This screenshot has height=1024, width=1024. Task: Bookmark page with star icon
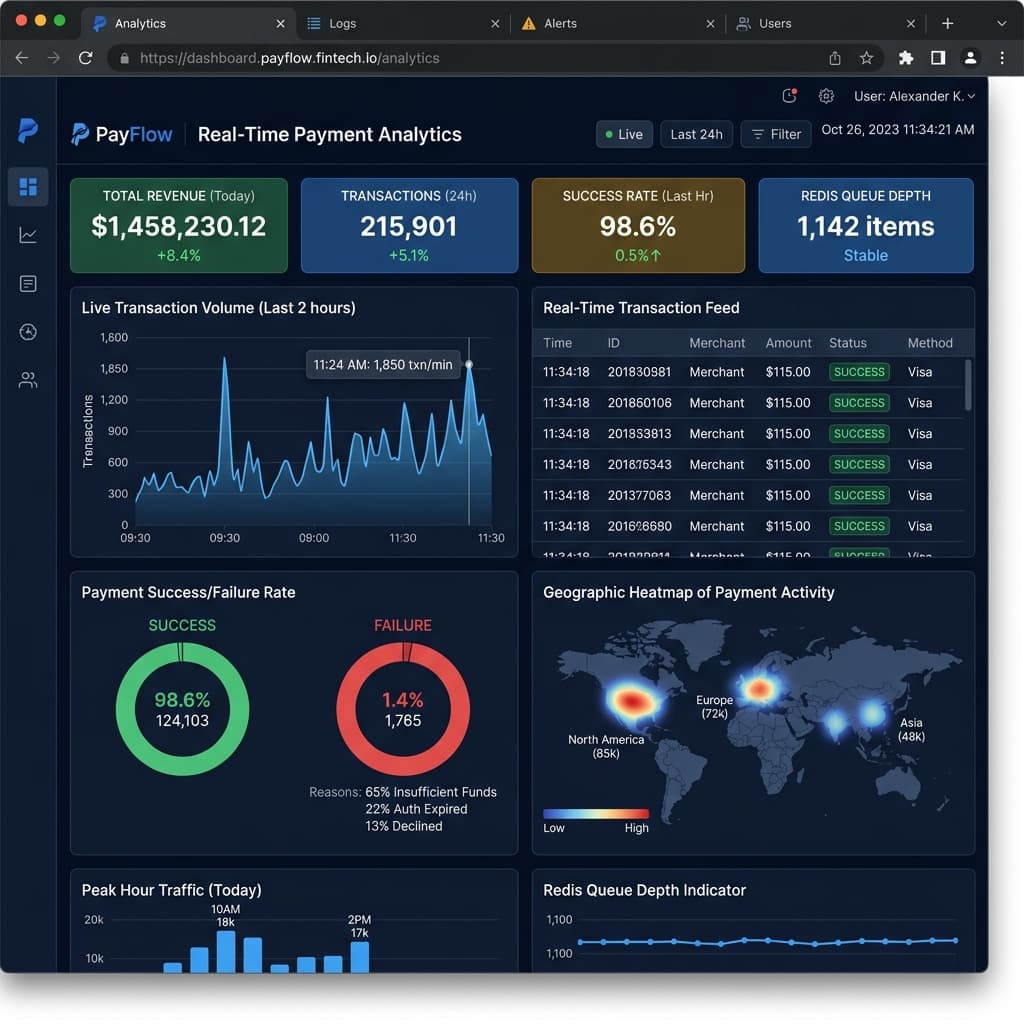(x=866, y=58)
